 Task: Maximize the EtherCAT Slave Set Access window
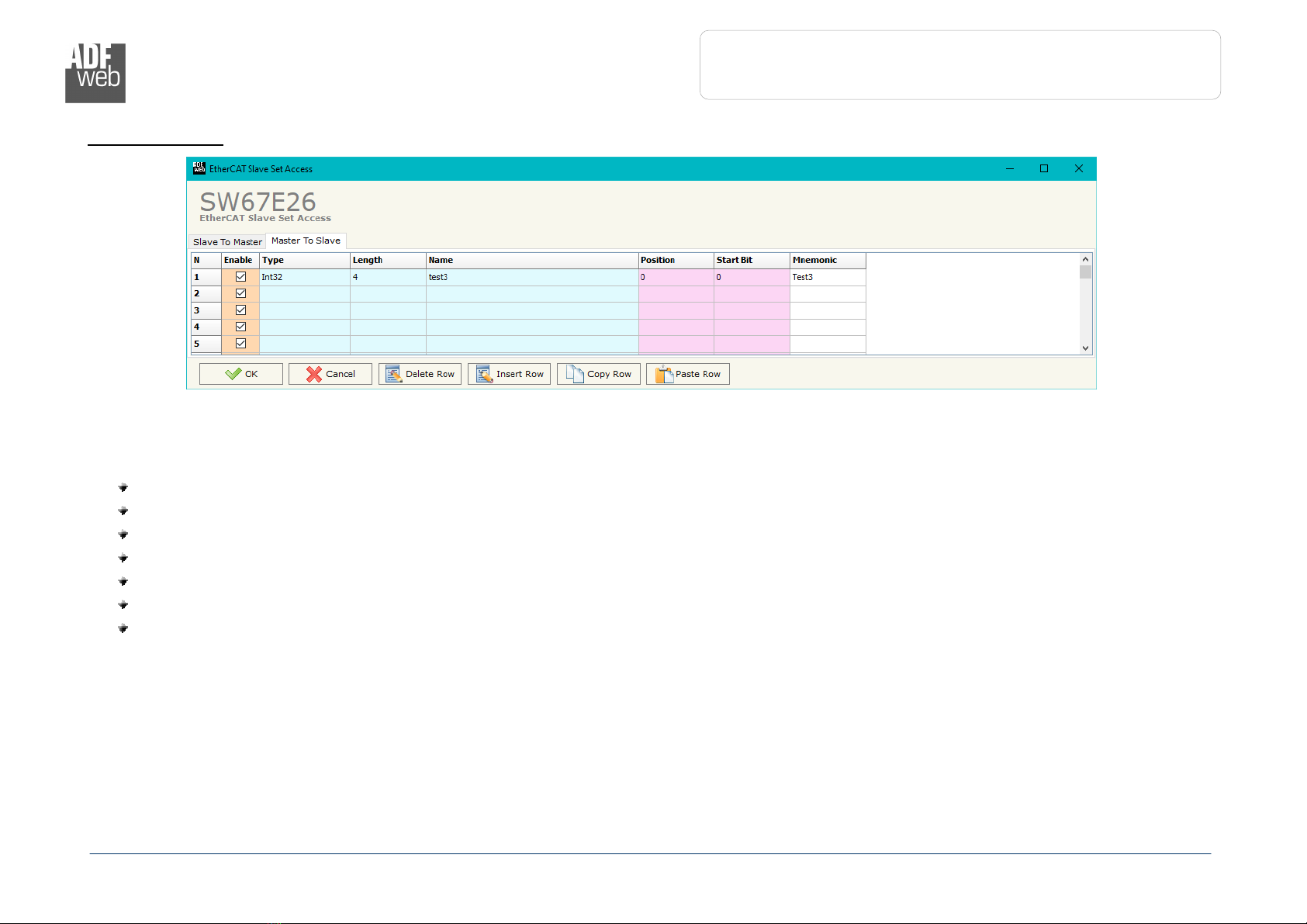pos(1044,168)
